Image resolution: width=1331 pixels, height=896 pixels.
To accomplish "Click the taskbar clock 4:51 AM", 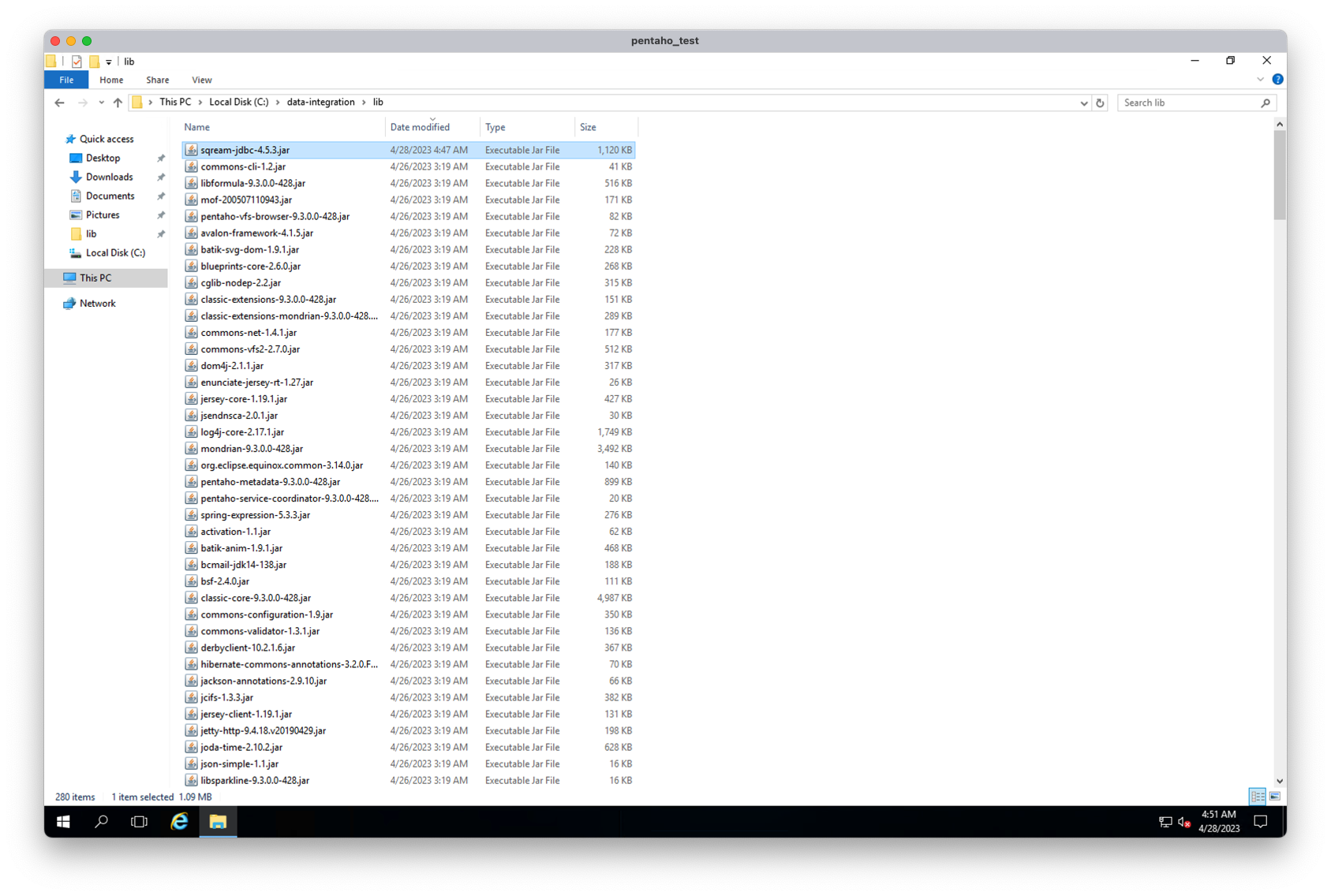I will [x=1219, y=815].
